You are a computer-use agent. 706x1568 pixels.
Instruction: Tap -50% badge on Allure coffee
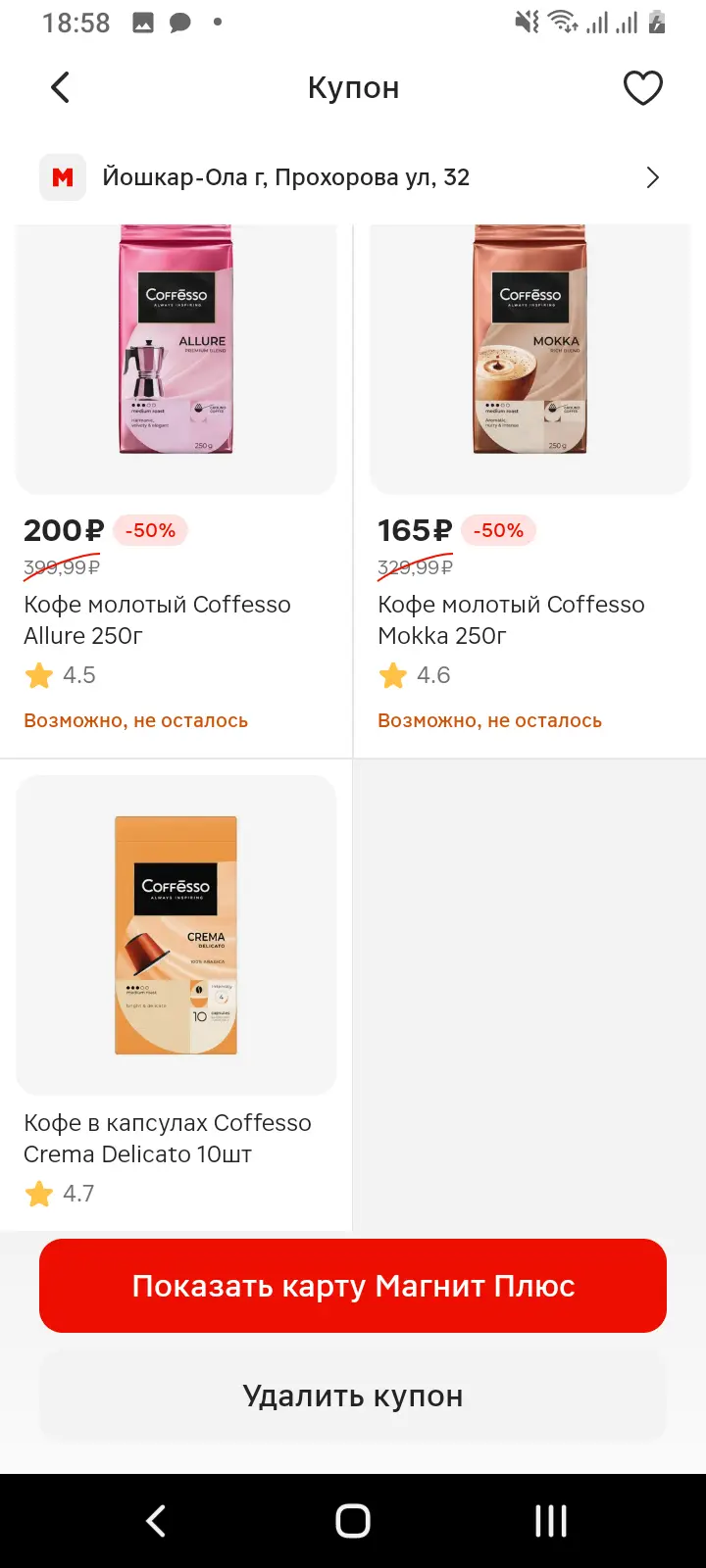point(150,530)
